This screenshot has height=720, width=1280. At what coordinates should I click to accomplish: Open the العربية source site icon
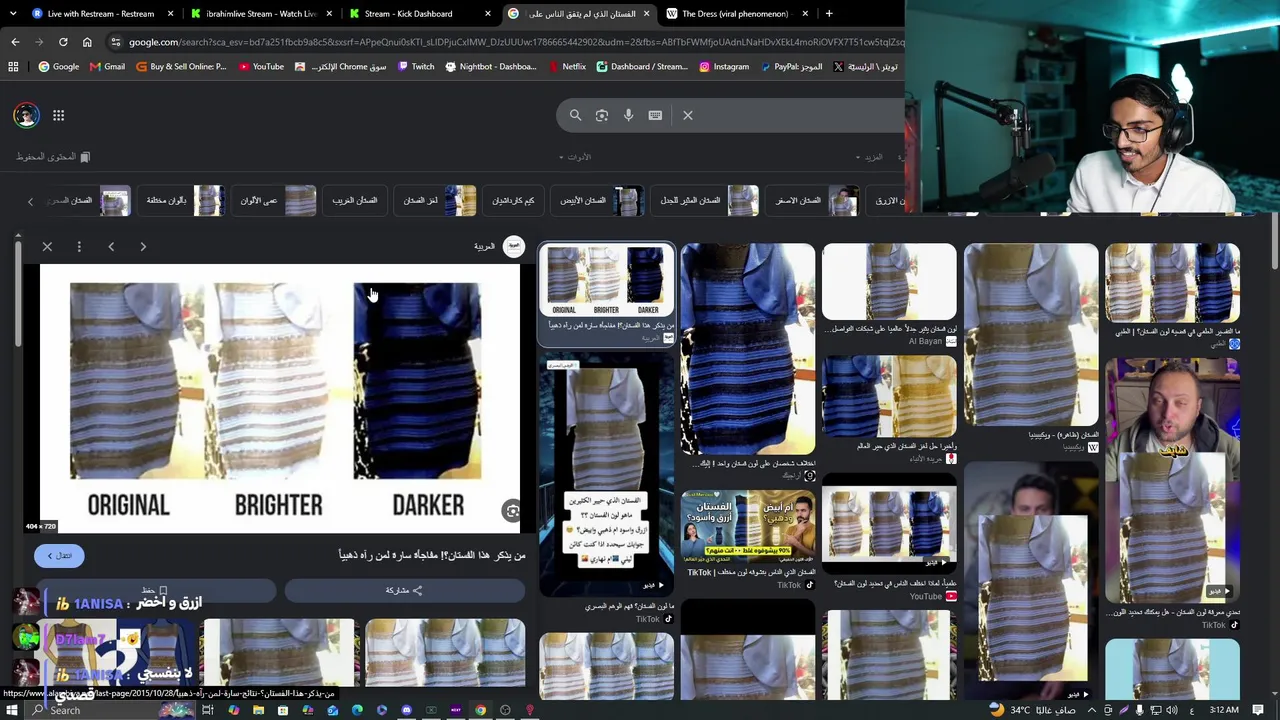pos(513,247)
